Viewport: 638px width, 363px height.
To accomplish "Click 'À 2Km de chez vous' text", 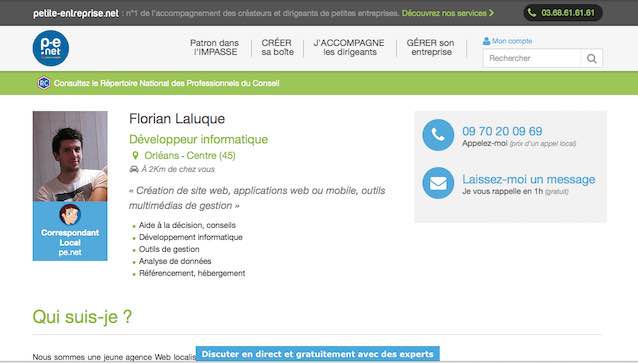I will click(x=178, y=169).
